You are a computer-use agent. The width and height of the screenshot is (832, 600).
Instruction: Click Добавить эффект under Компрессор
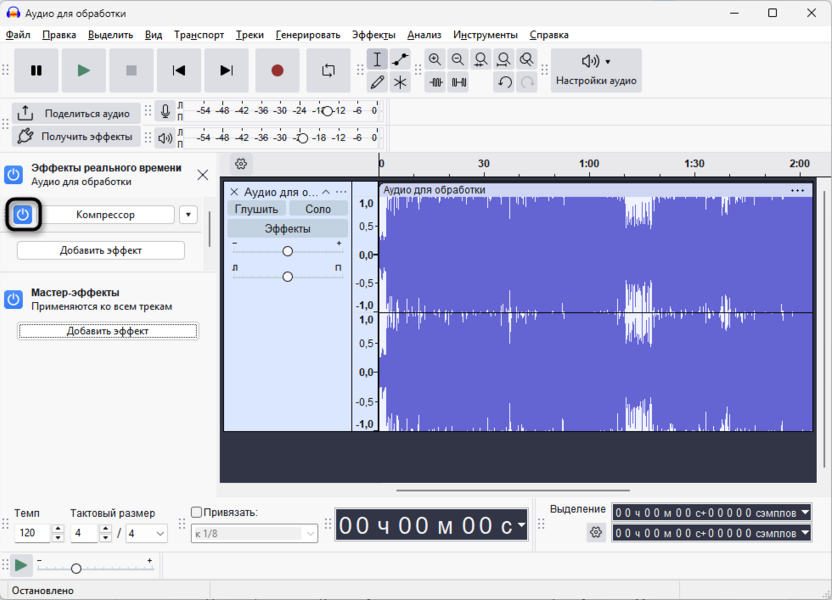tap(101, 250)
